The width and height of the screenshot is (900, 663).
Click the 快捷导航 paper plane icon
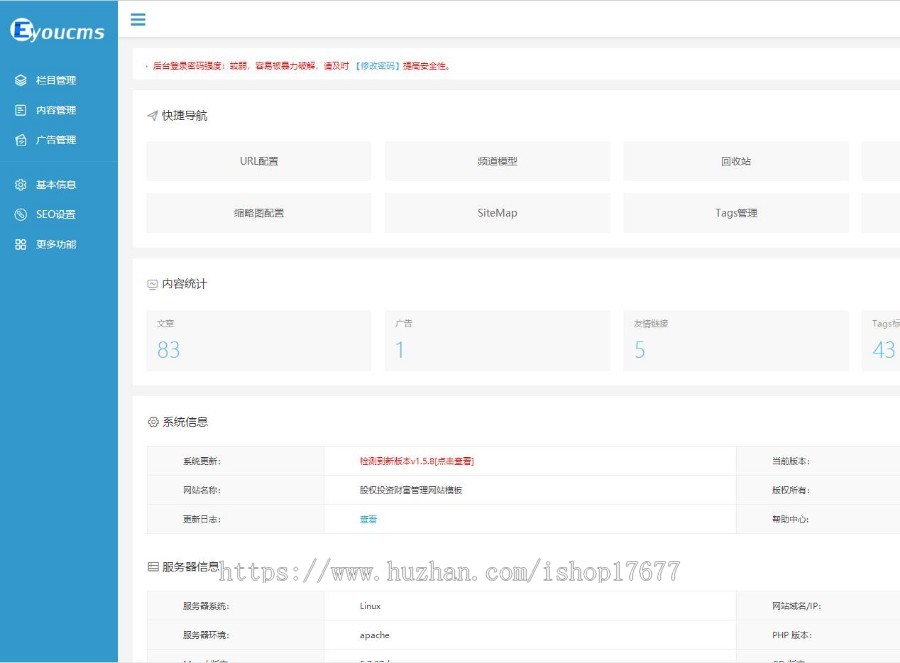pyautogui.click(x=152, y=116)
